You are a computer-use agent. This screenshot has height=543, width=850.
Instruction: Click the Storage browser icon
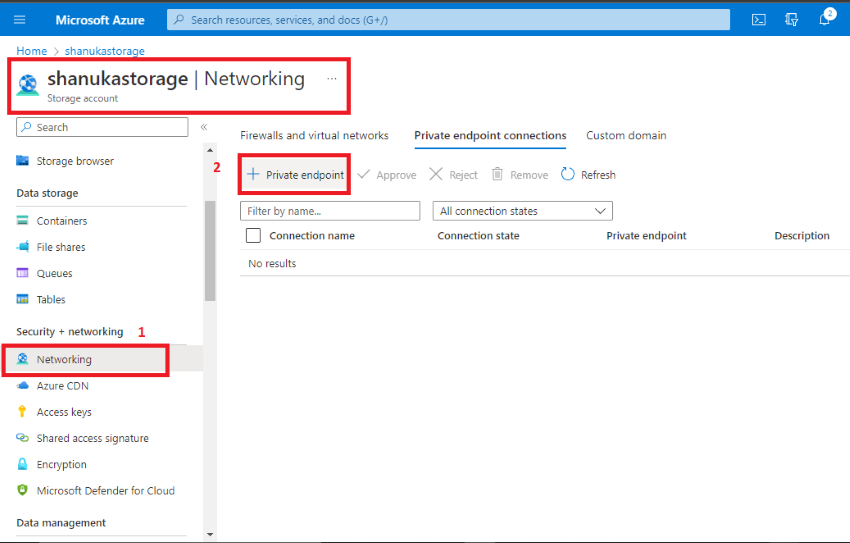[22, 160]
